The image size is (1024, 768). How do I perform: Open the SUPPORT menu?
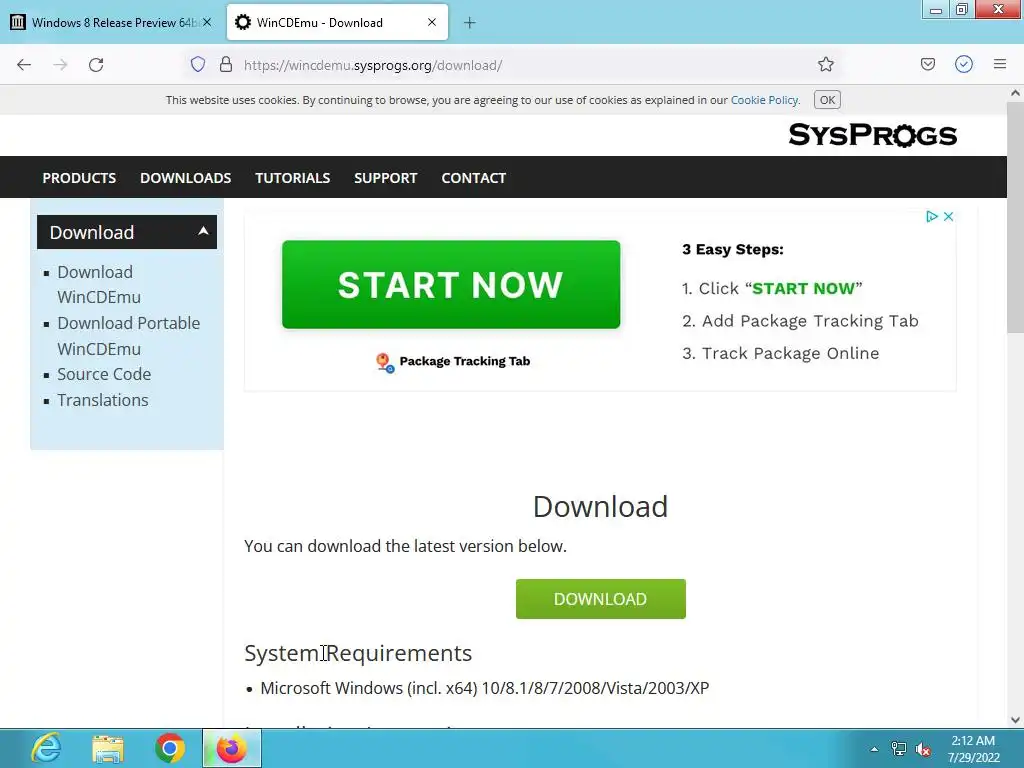(385, 178)
